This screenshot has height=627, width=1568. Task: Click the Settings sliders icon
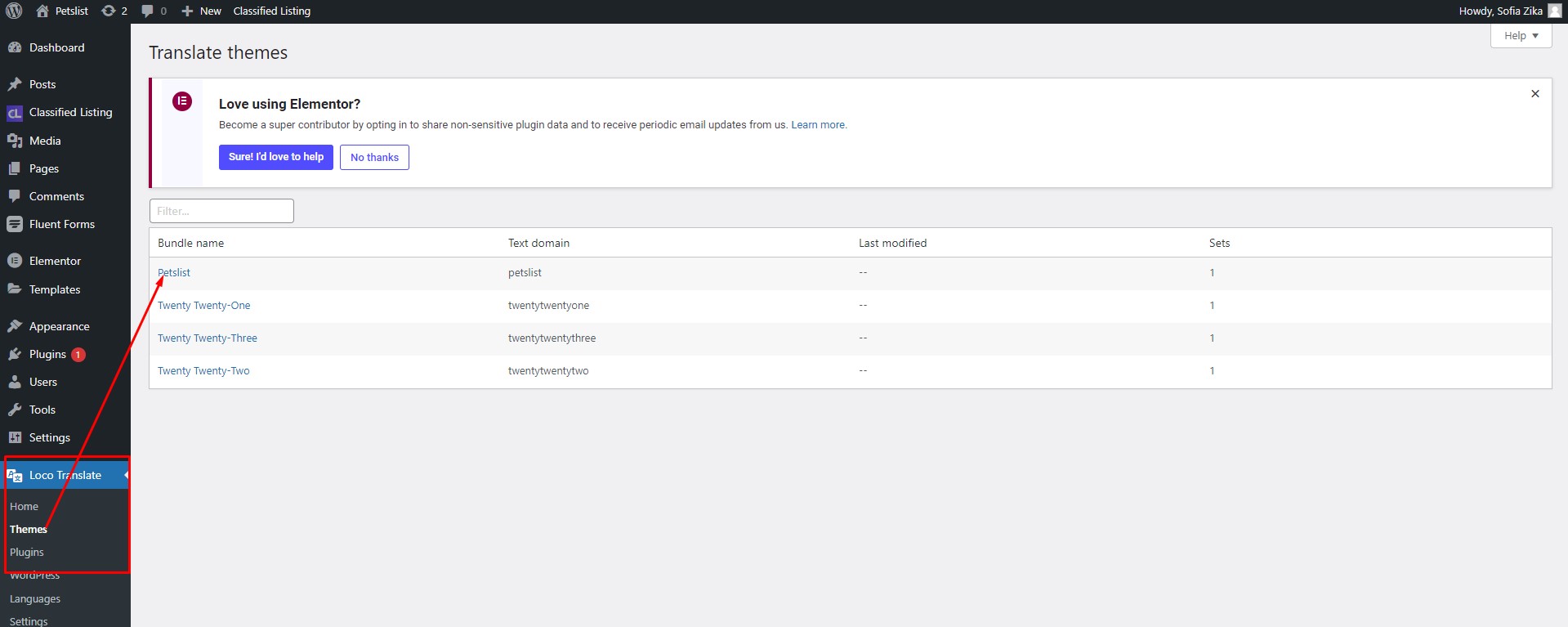click(15, 437)
